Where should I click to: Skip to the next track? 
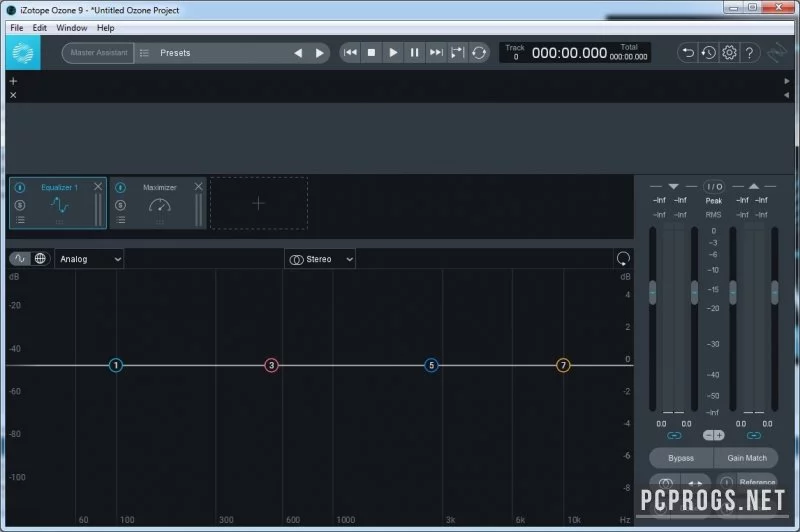(436, 53)
